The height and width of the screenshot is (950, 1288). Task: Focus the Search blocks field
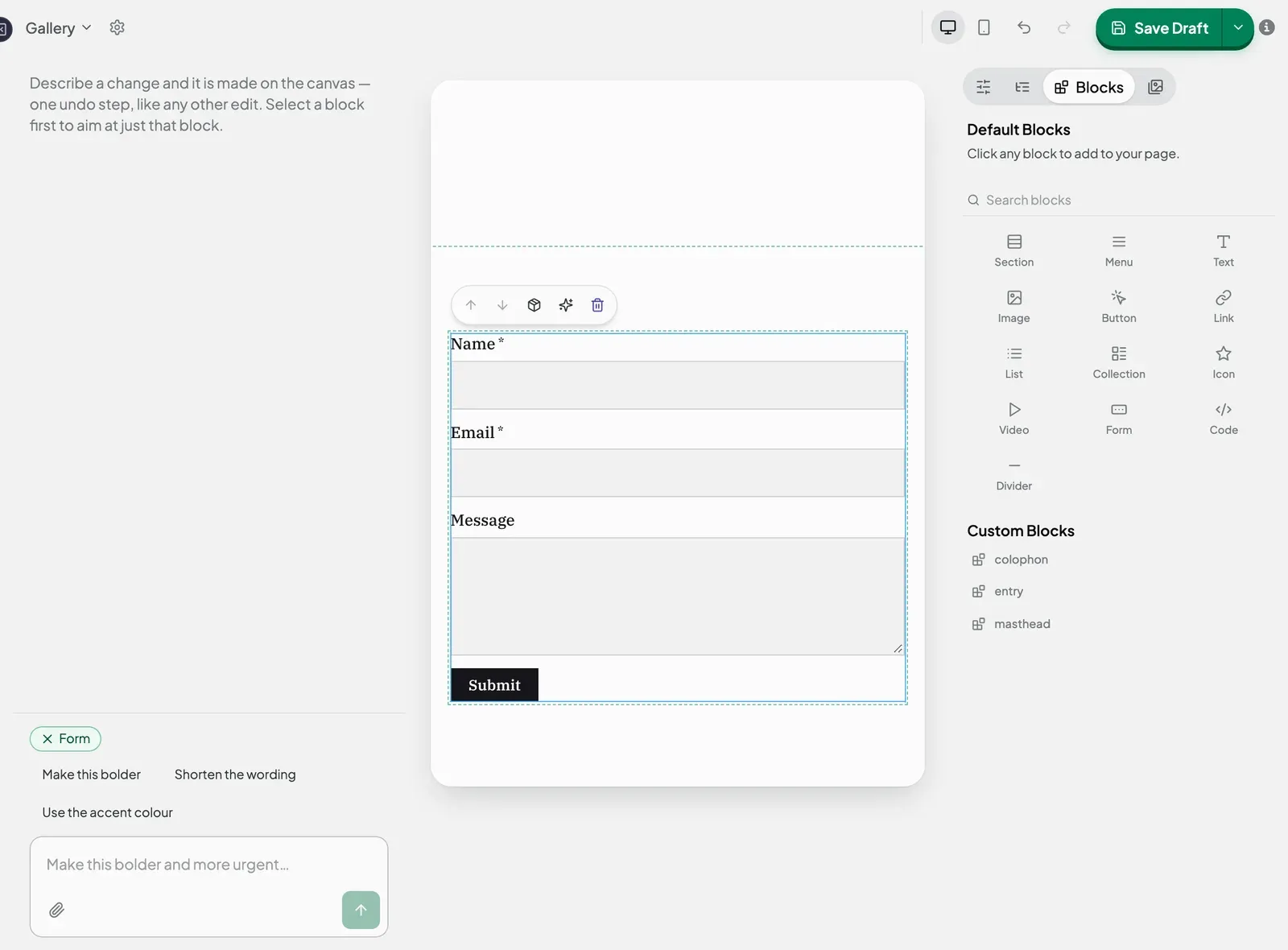[x=1119, y=200]
